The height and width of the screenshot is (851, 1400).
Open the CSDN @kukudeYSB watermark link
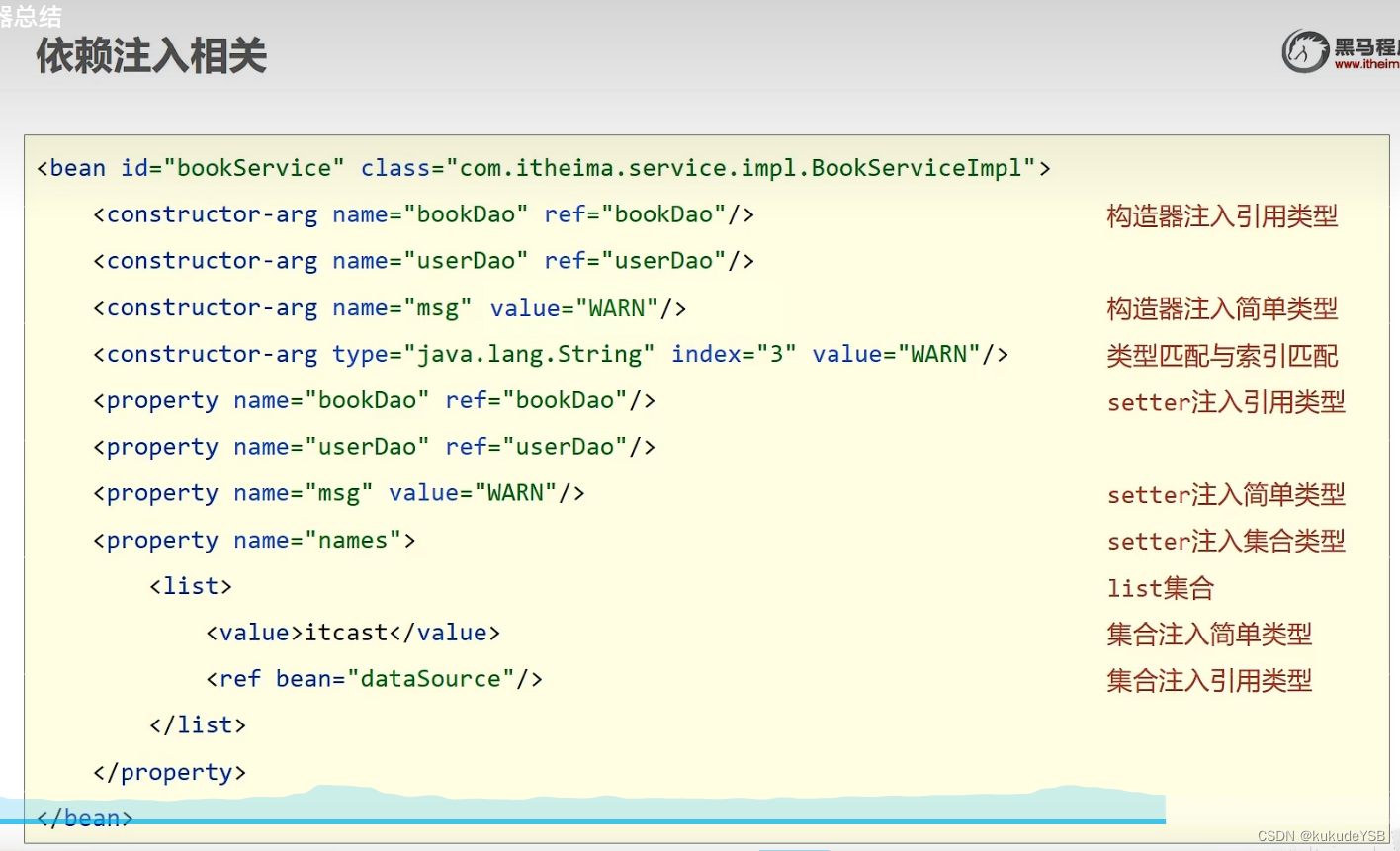click(x=1322, y=835)
